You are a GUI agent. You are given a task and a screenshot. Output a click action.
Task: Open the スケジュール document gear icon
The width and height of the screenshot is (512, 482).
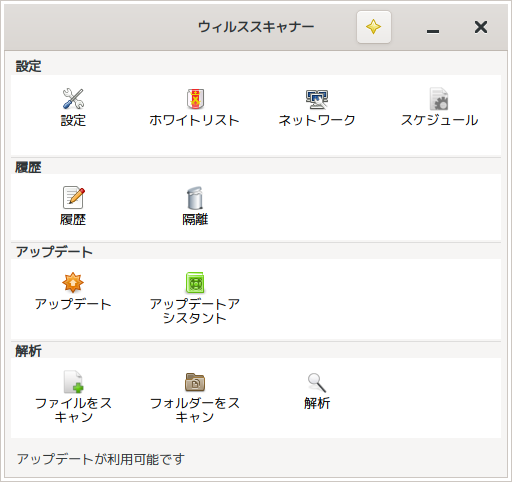click(439, 99)
